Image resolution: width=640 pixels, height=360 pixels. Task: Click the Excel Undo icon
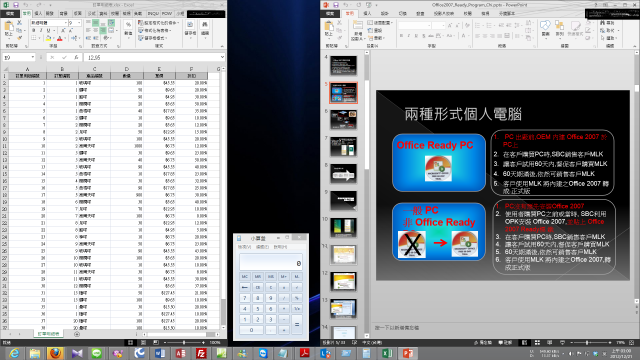pos(25,5)
